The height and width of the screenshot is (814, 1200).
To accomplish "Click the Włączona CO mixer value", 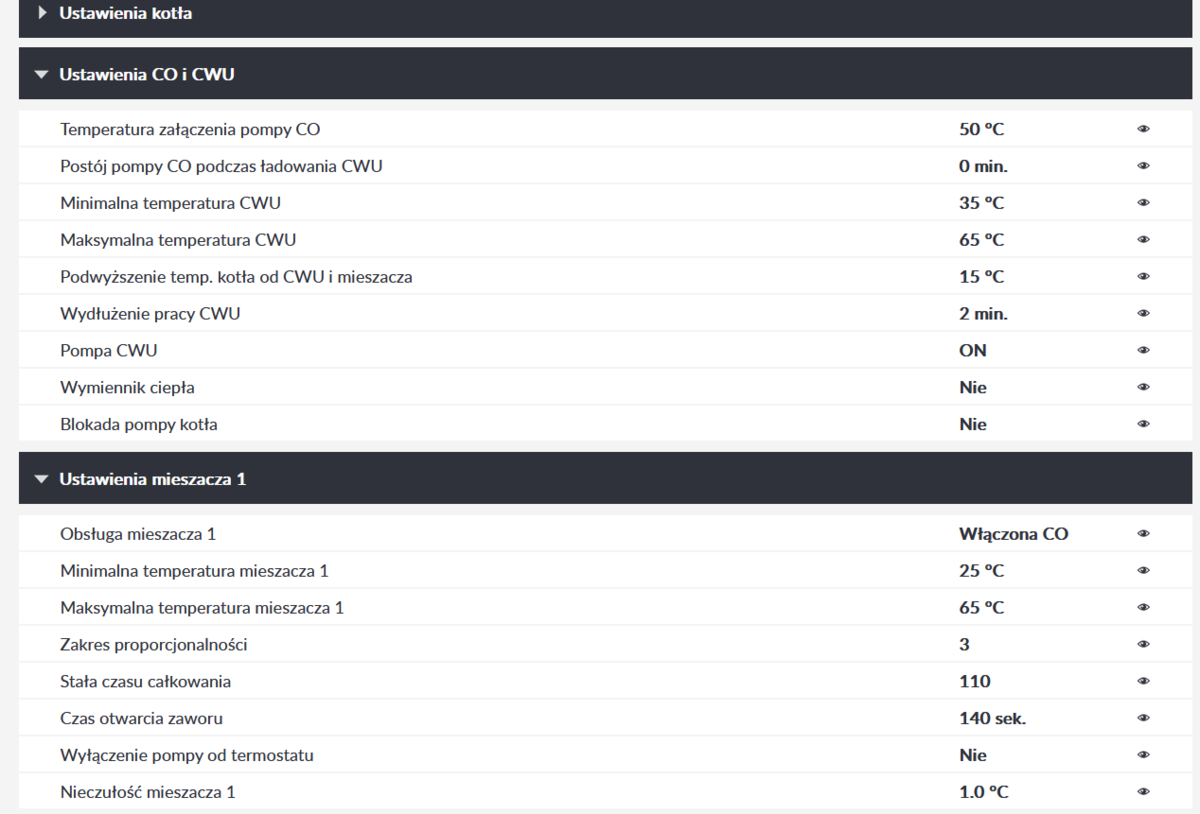I will (x=1013, y=534).
